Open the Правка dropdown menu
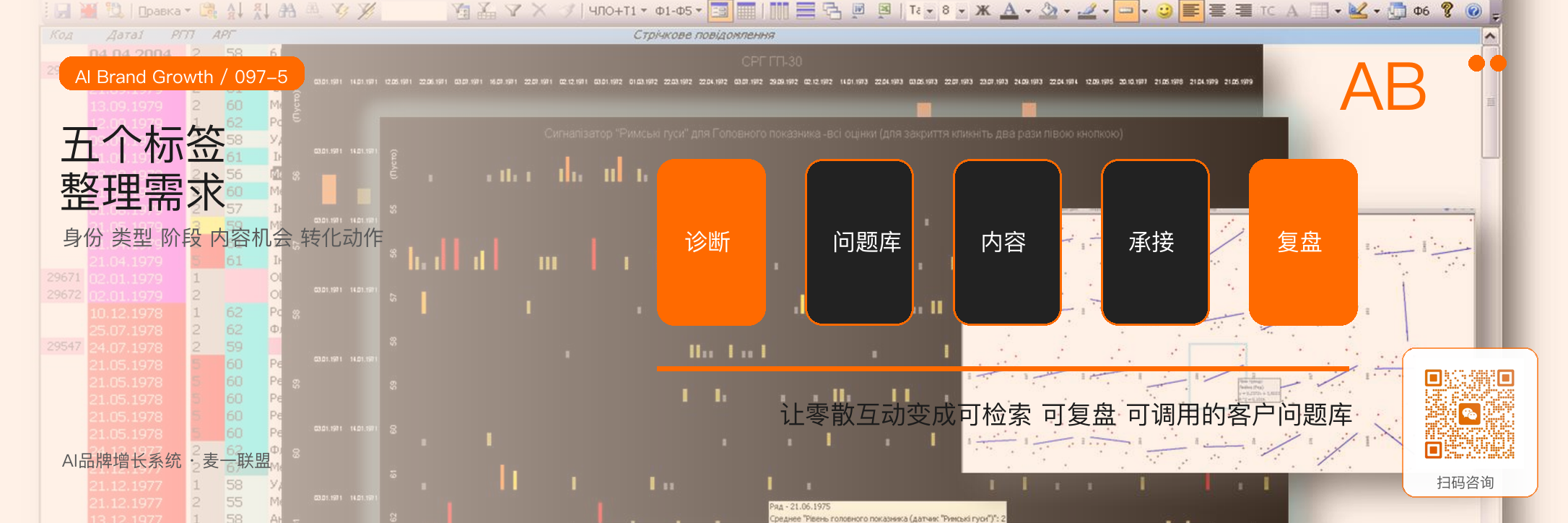Viewport: 1568px width, 523px height. pos(164,11)
